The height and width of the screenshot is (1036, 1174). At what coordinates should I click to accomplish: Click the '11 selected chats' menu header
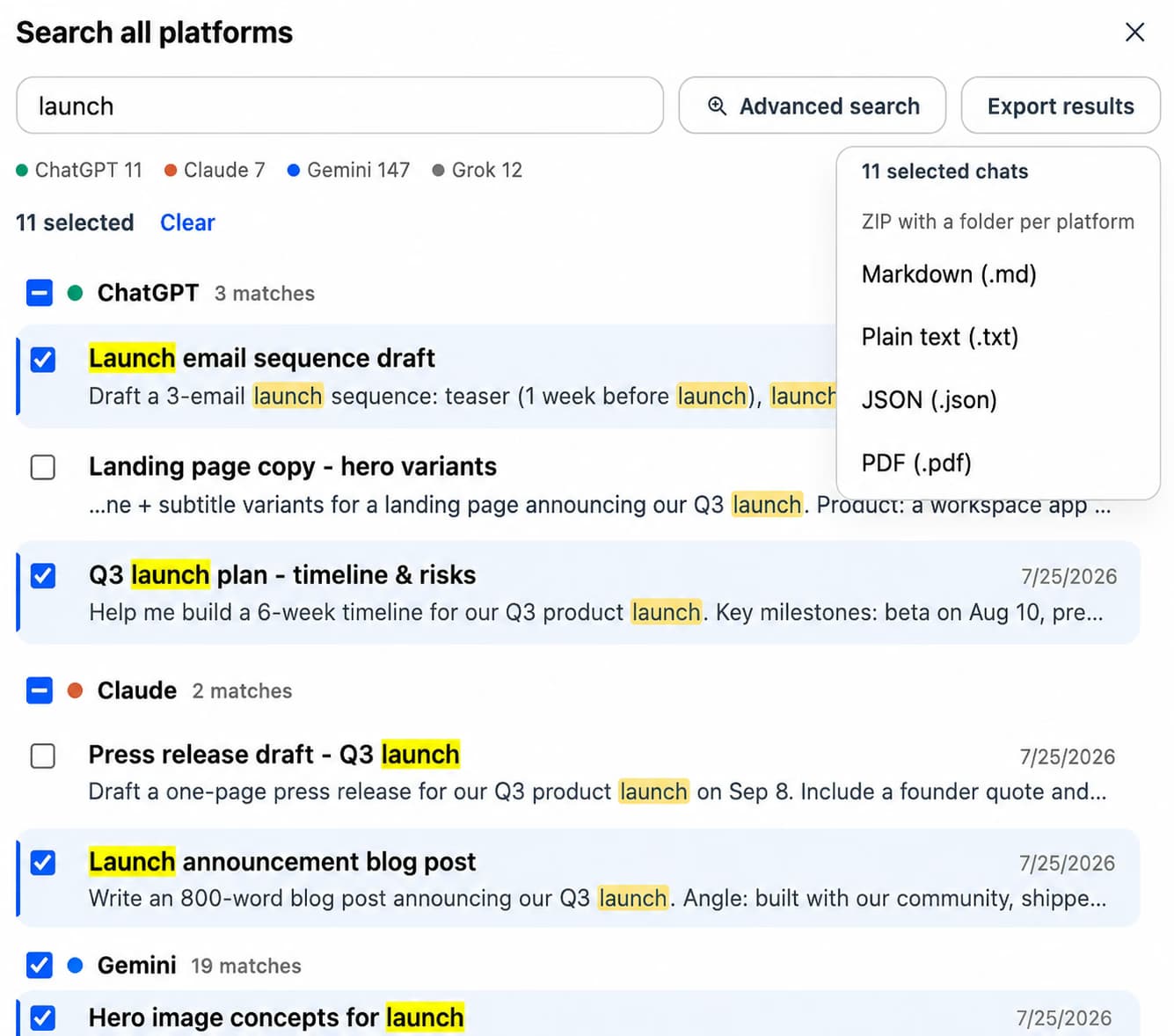(x=944, y=171)
